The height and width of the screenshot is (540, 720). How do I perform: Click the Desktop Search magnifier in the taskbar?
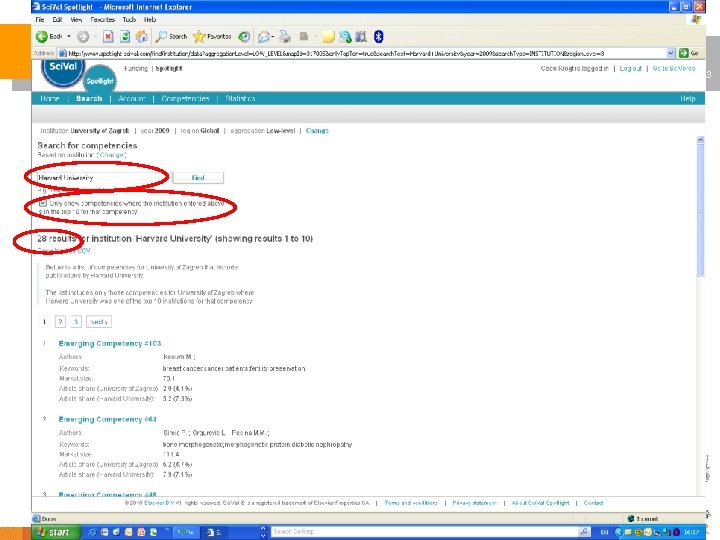point(584,532)
